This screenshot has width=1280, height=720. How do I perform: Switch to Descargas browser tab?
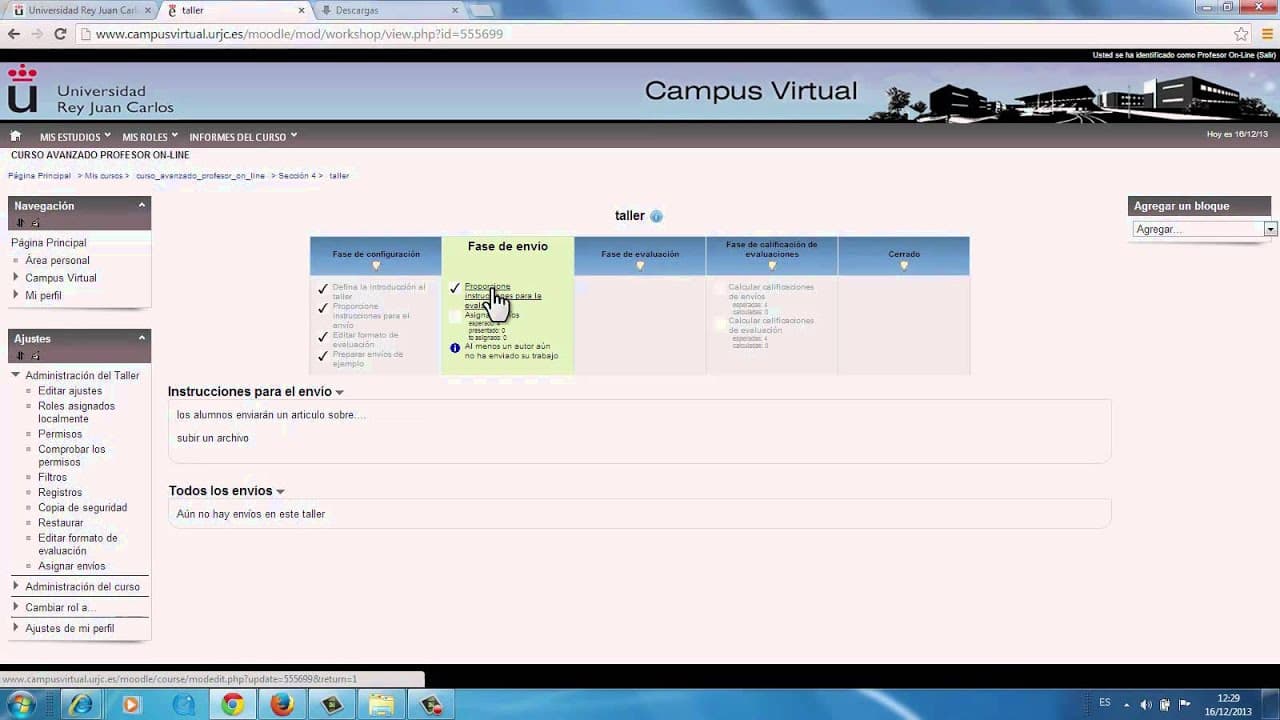coord(390,10)
